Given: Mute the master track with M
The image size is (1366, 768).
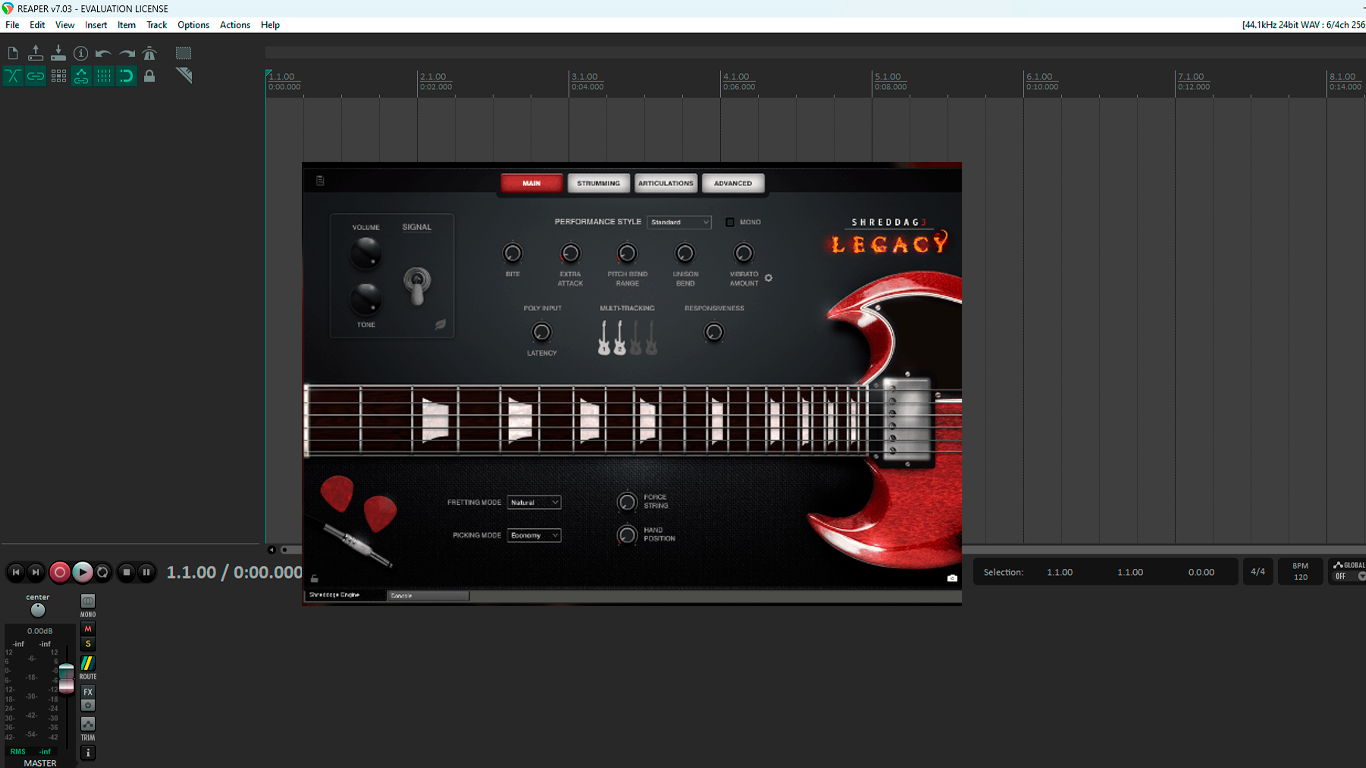Looking at the screenshot, I should point(88,629).
